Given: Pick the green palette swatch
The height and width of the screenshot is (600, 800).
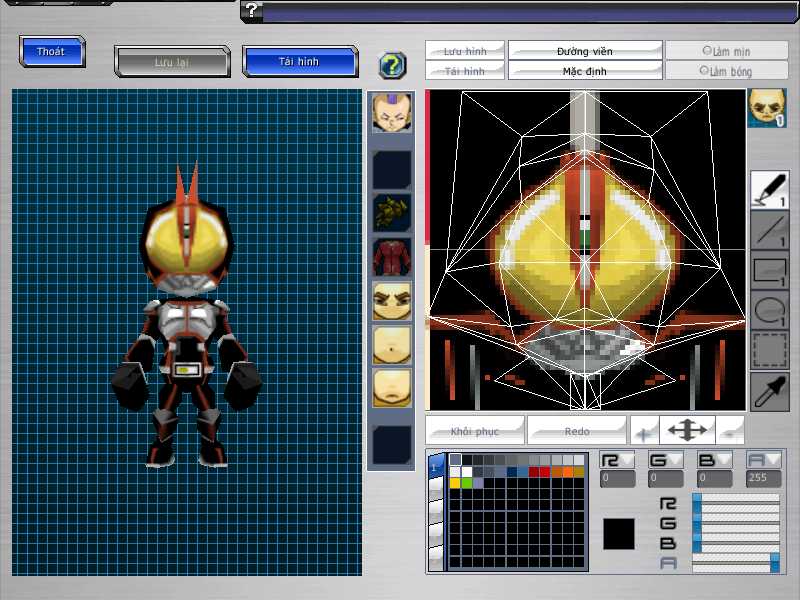Looking at the screenshot, I should click(x=466, y=483).
